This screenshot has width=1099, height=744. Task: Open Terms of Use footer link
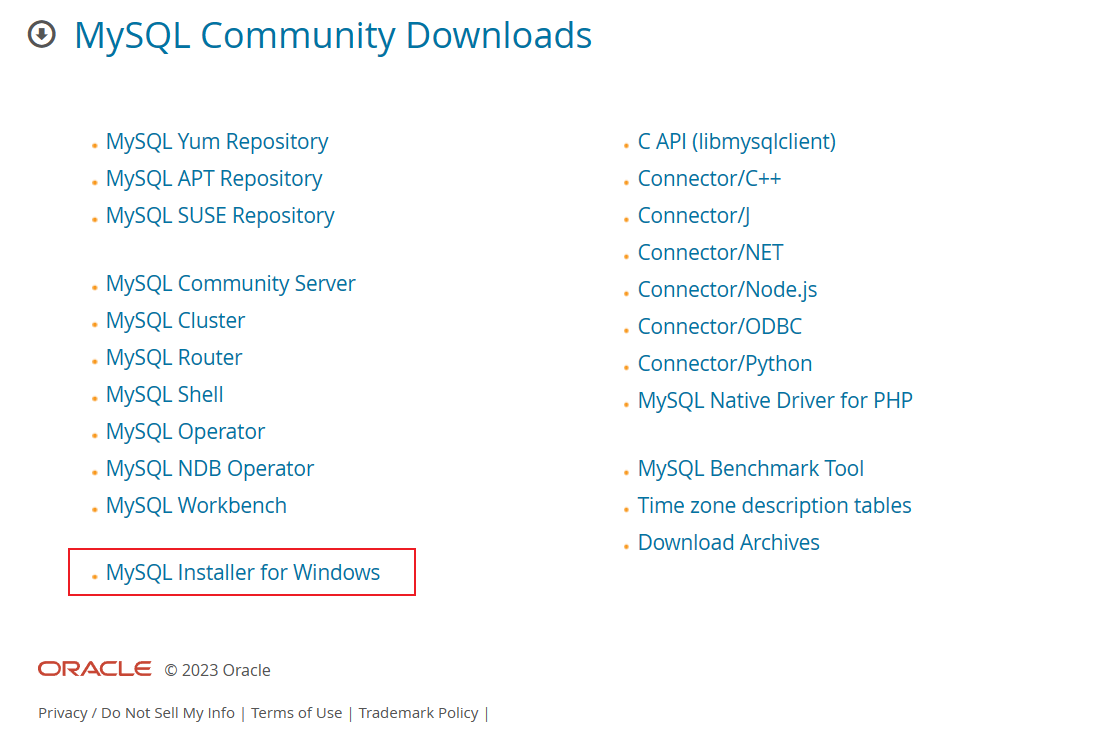[x=296, y=713]
